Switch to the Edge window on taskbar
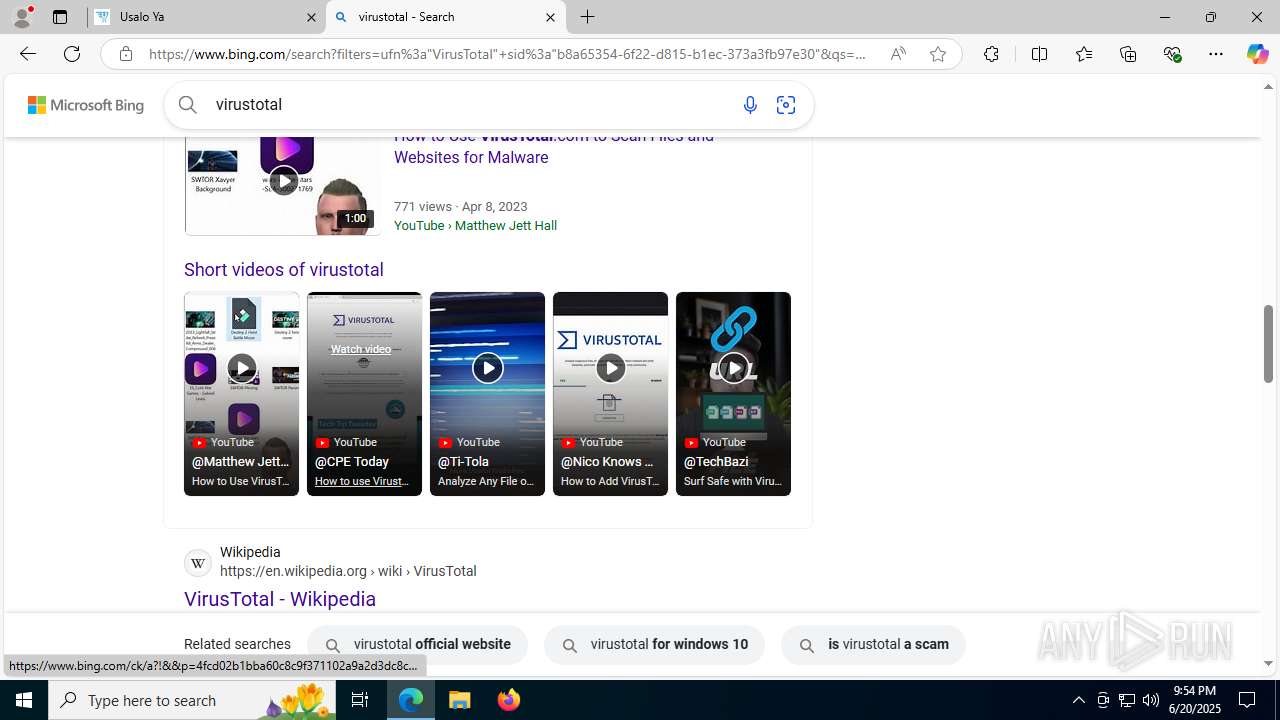This screenshot has width=1280, height=720. [x=411, y=700]
